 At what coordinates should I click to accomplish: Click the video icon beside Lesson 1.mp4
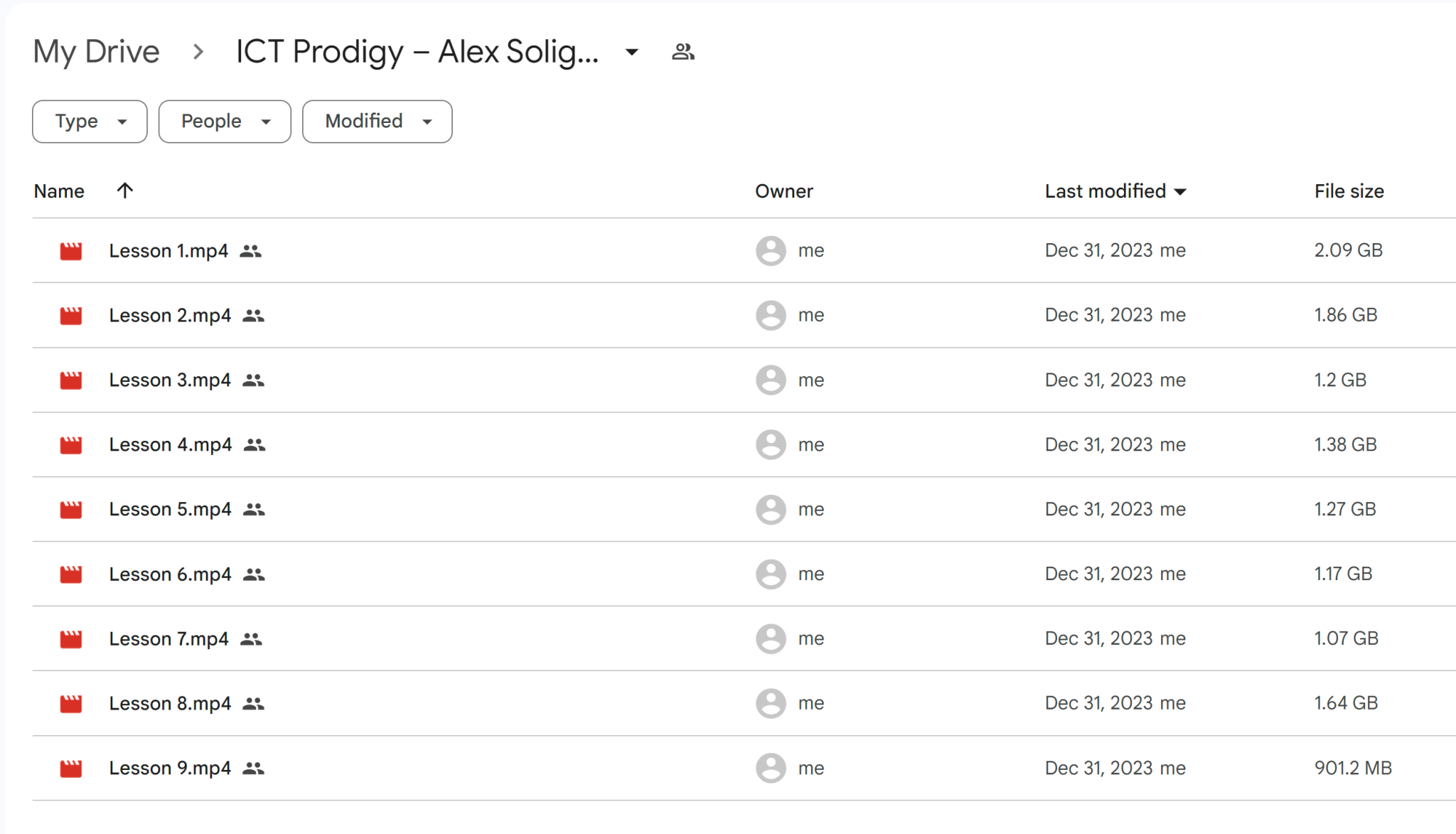click(x=70, y=250)
